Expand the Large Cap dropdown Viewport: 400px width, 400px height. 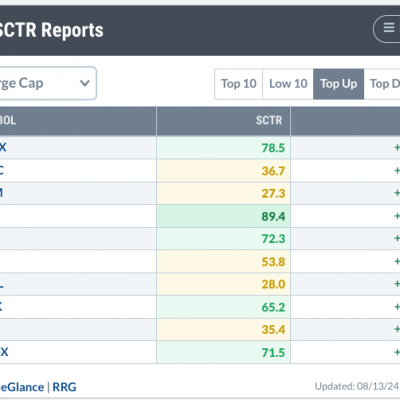(x=48, y=83)
